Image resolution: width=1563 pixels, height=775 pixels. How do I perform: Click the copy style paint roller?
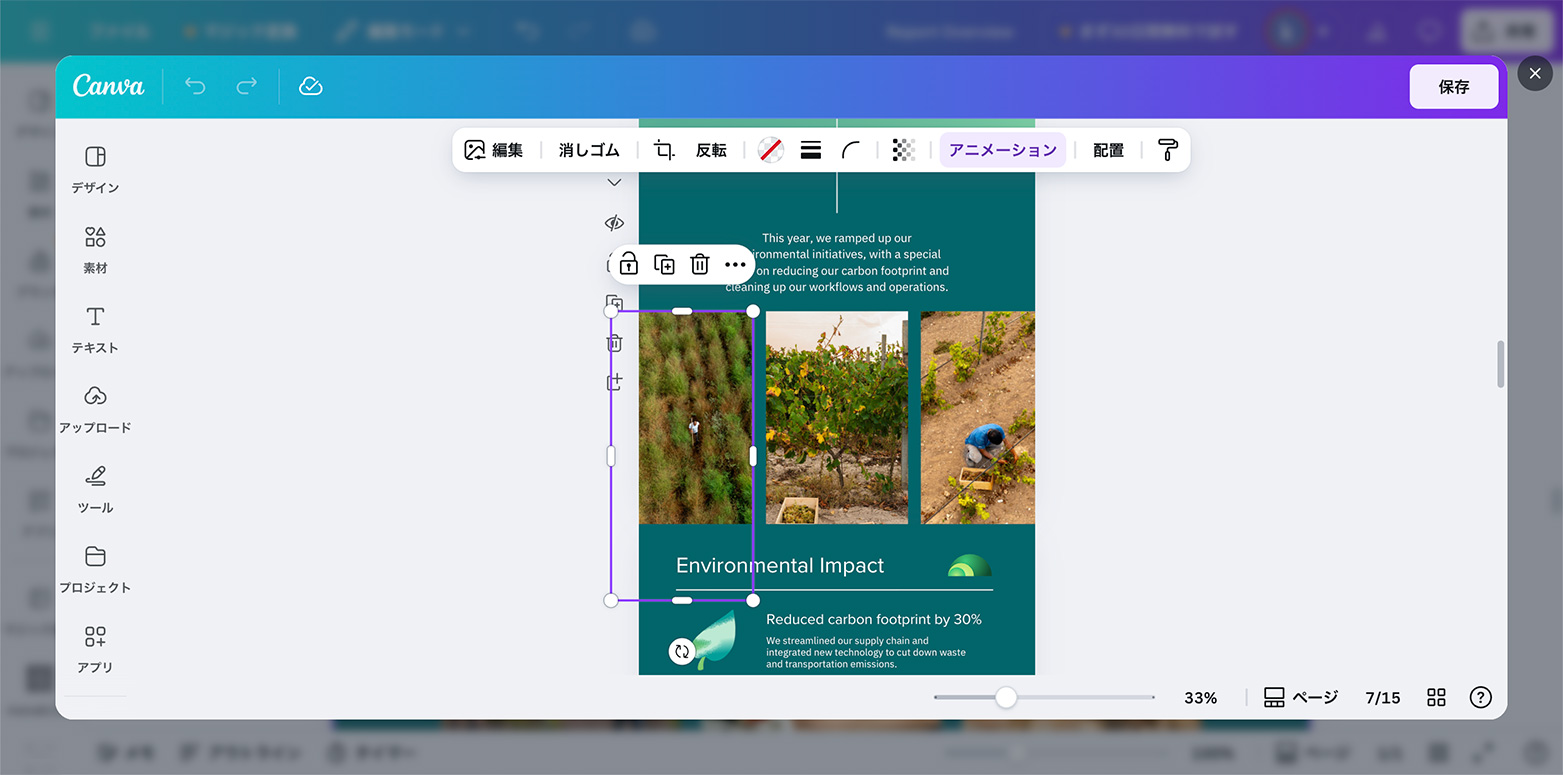click(x=1167, y=150)
